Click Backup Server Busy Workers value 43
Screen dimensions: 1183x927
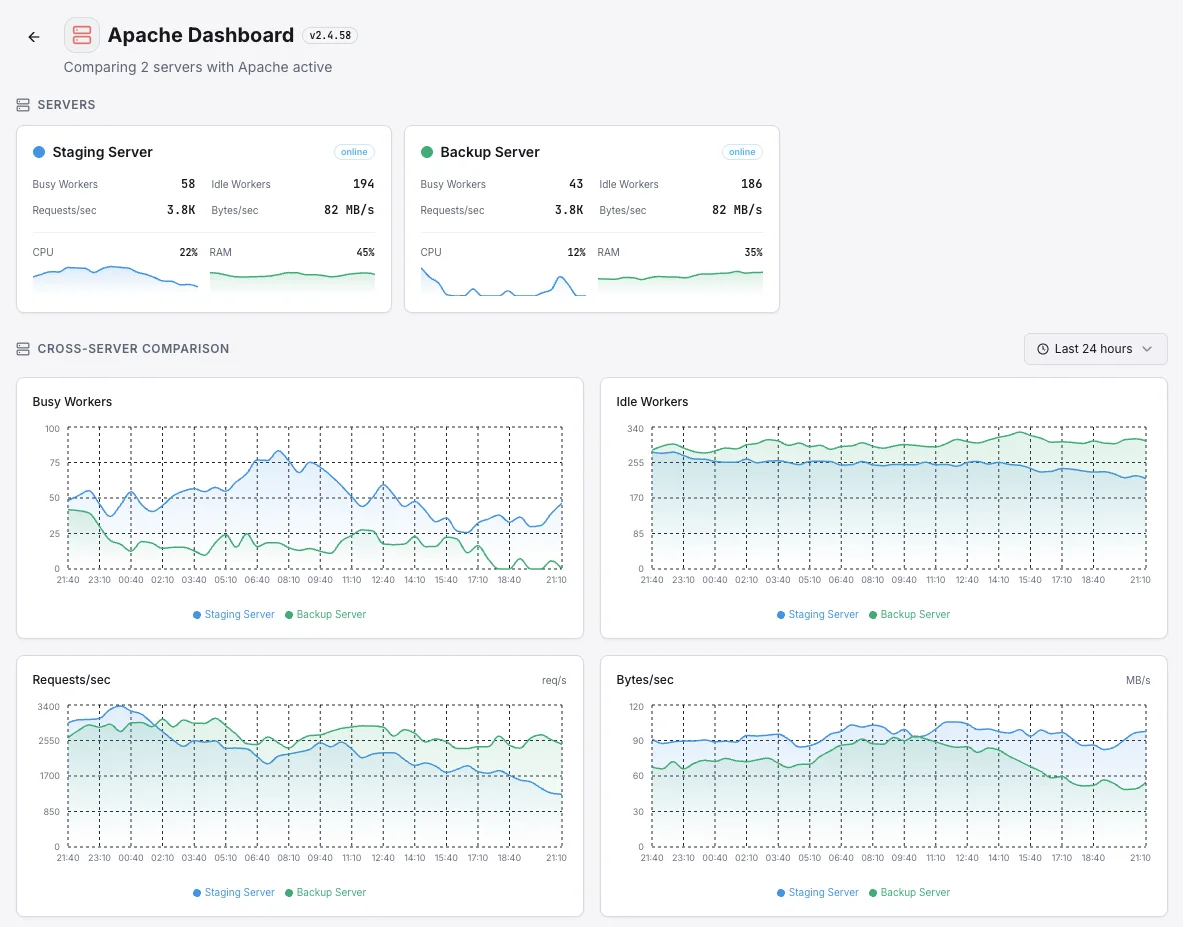576,184
